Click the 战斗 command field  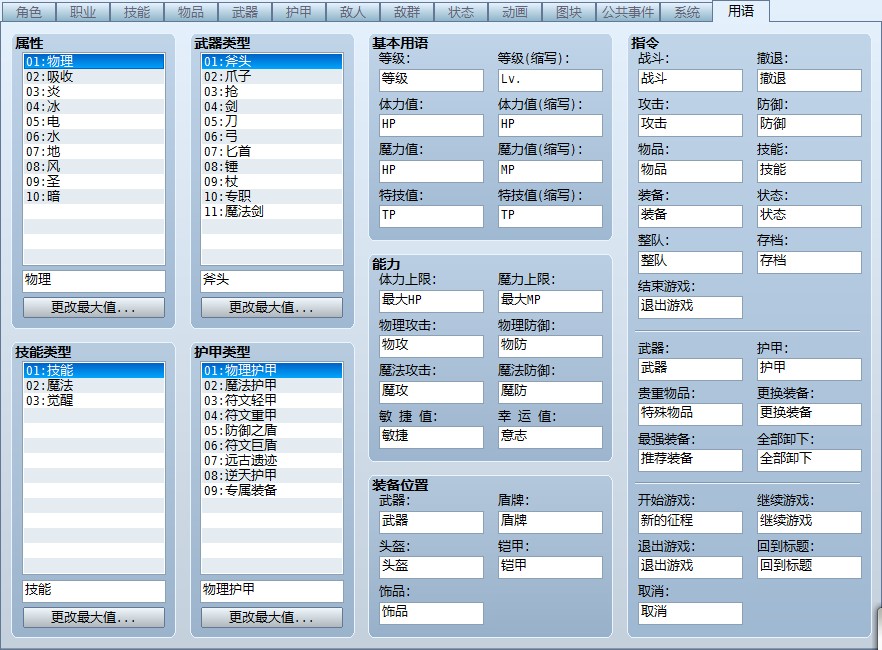[690, 80]
